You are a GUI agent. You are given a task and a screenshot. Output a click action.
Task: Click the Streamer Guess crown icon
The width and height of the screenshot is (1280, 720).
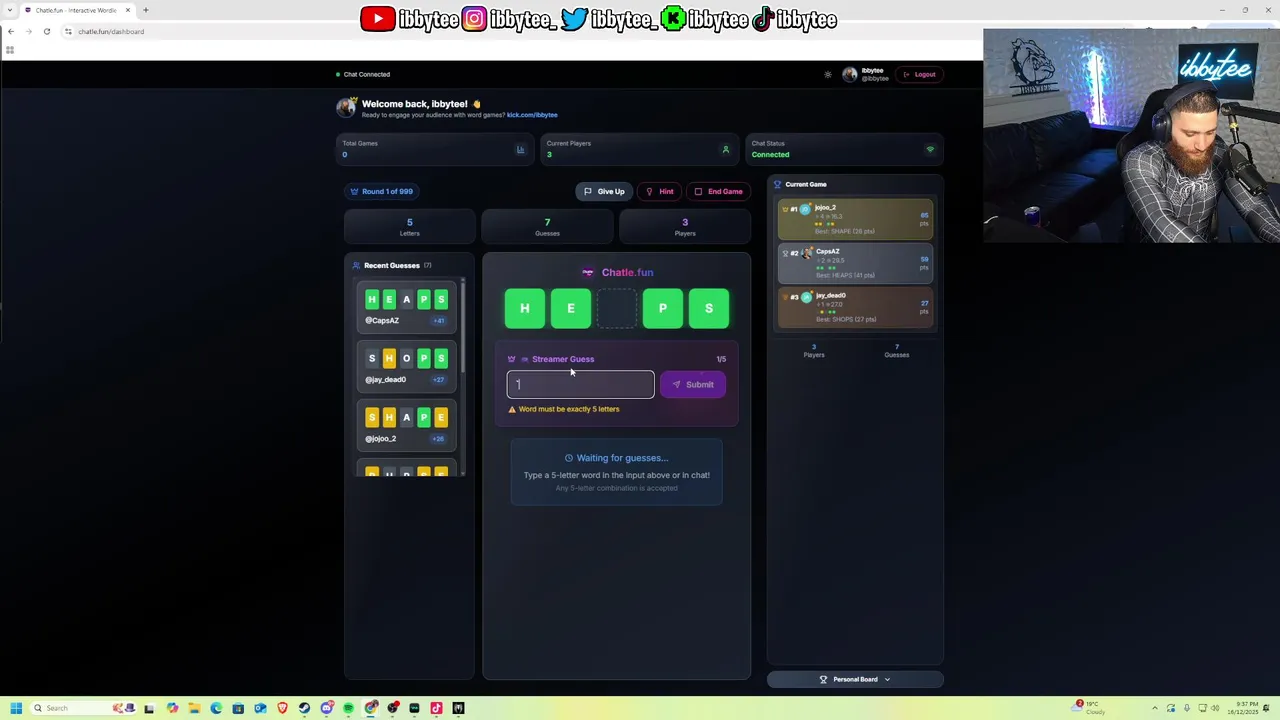pyautogui.click(x=512, y=359)
